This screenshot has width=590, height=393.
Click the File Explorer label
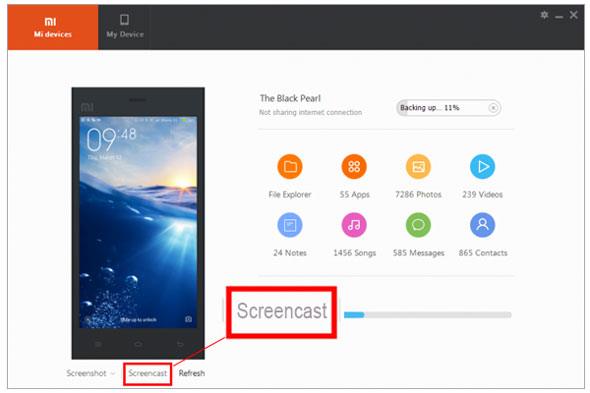click(290, 194)
